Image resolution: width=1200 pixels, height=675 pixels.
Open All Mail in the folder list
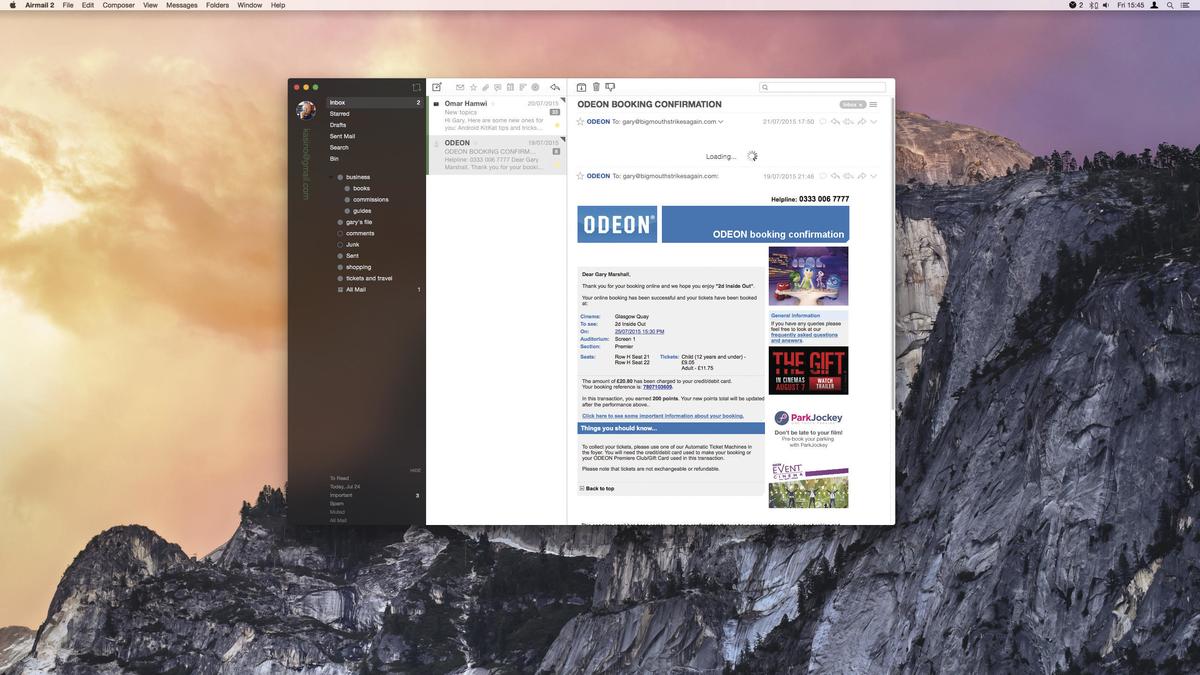click(x=356, y=289)
